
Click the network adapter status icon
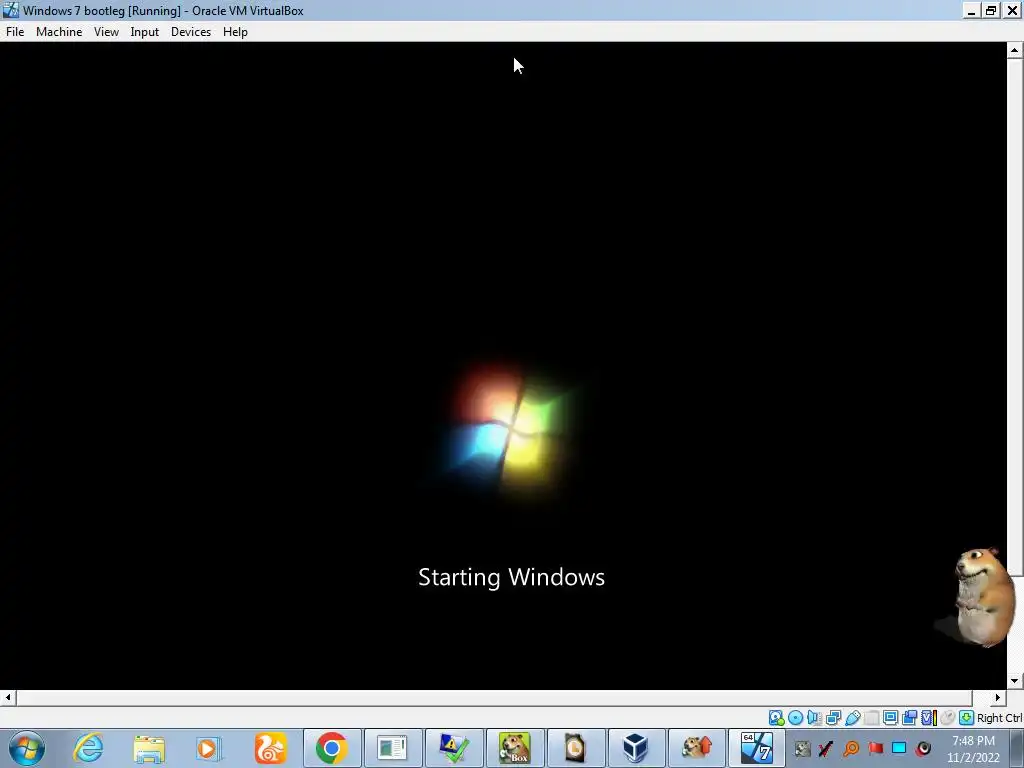tap(833, 718)
